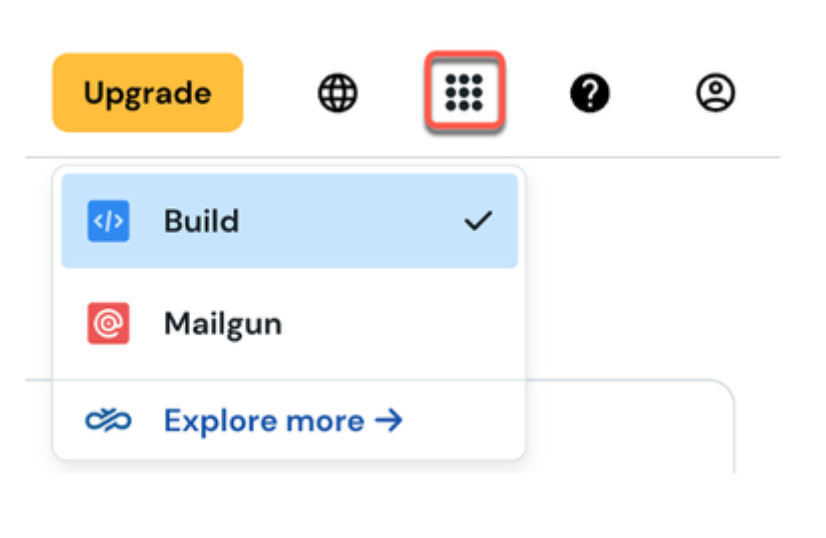
Task: Click the red Mailgun logo icon
Action: pyautogui.click(x=108, y=323)
